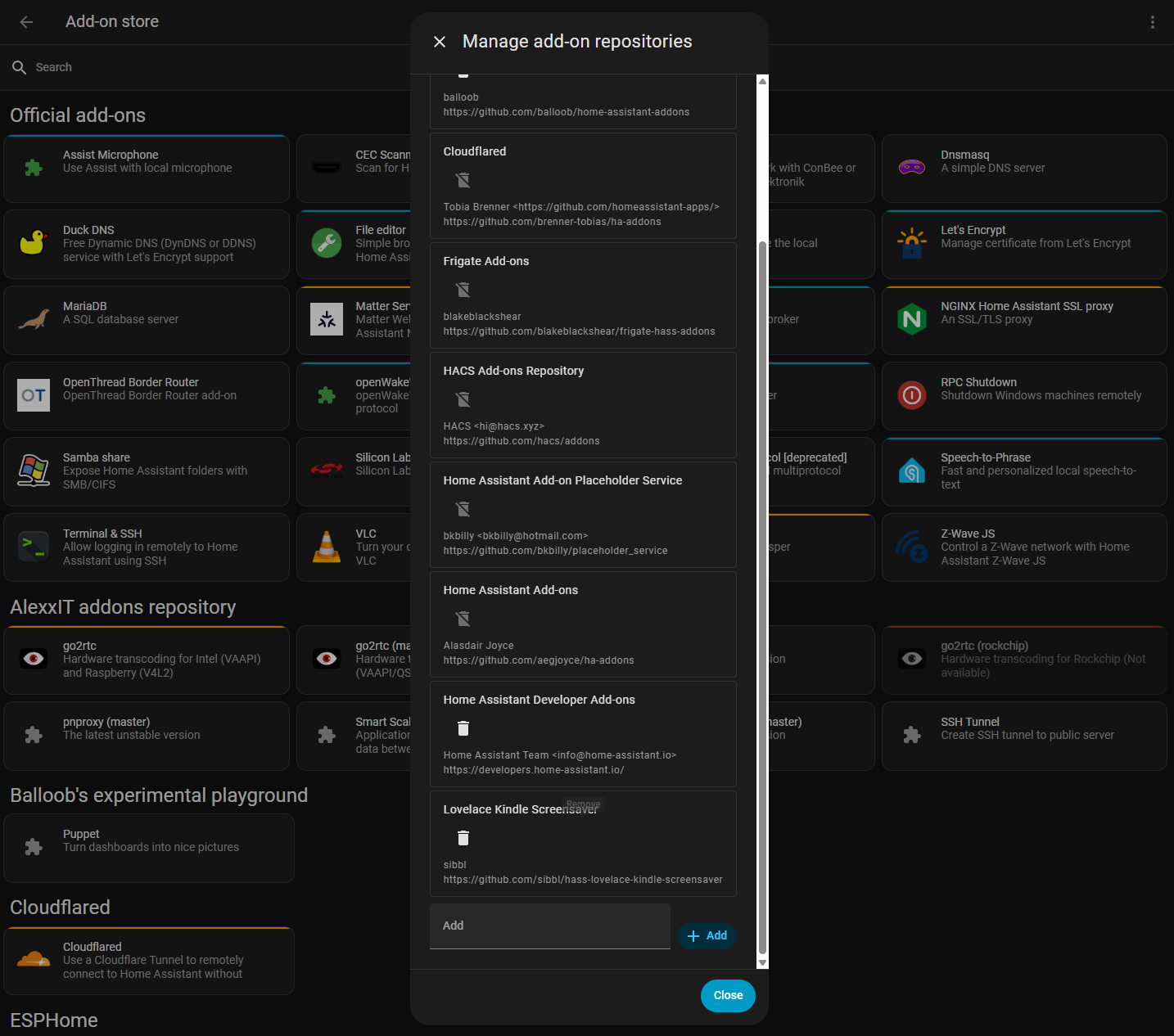Image resolution: width=1174 pixels, height=1036 pixels.
Task: Open the Assist Microphone add-on card
Action: 147,169
